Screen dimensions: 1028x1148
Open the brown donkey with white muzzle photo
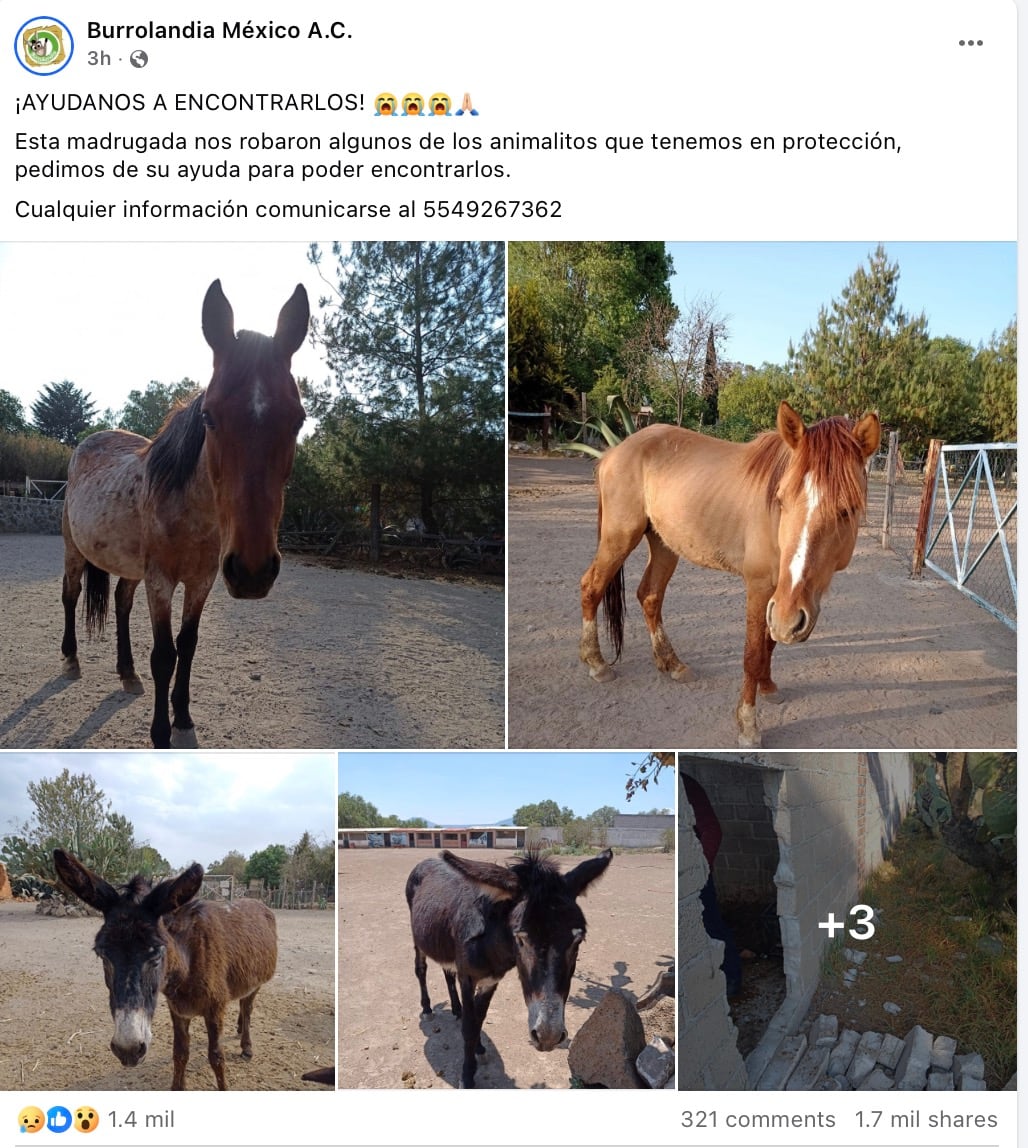tap(167, 921)
